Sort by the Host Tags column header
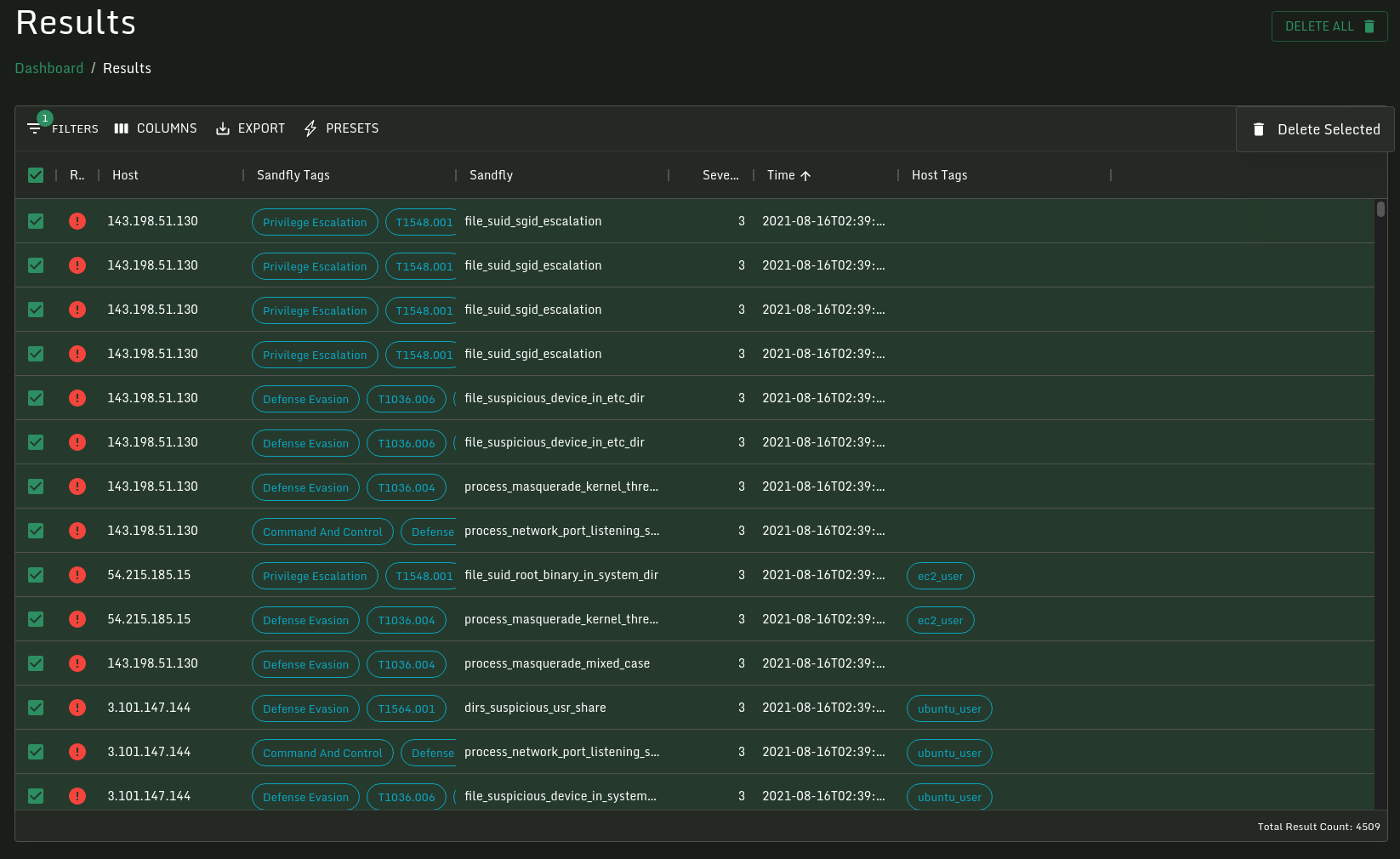Screen dimensions: 1400x859 pyautogui.click(x=939, y=175)
